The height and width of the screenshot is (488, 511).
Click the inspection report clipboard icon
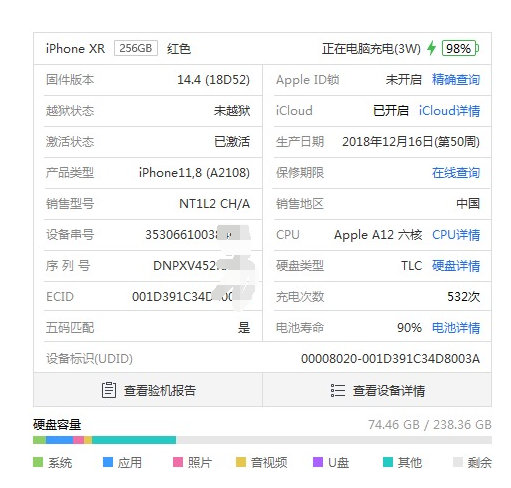click(109, 390)
